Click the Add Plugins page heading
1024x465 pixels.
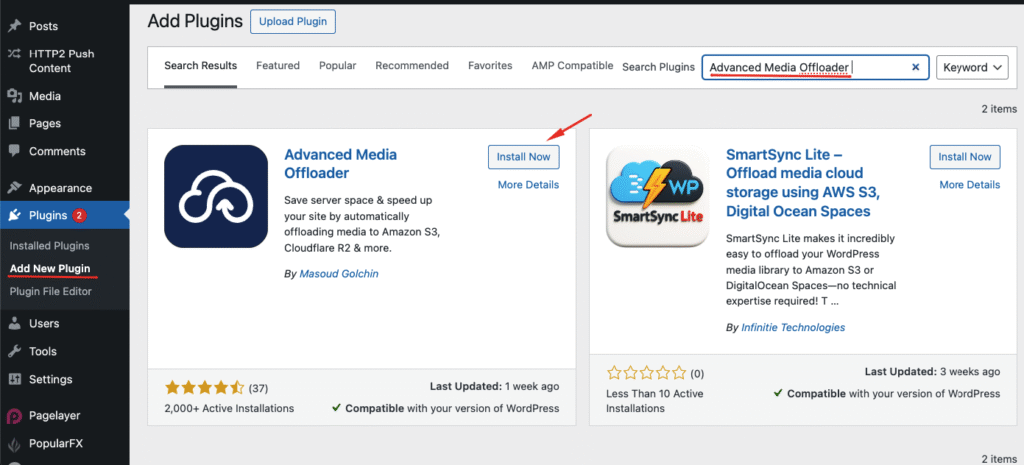(195, 21)
